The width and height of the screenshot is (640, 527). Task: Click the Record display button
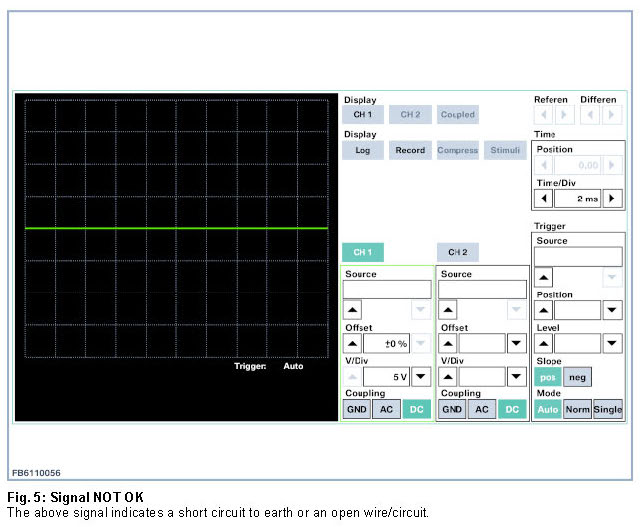click(x=408, y=151)
